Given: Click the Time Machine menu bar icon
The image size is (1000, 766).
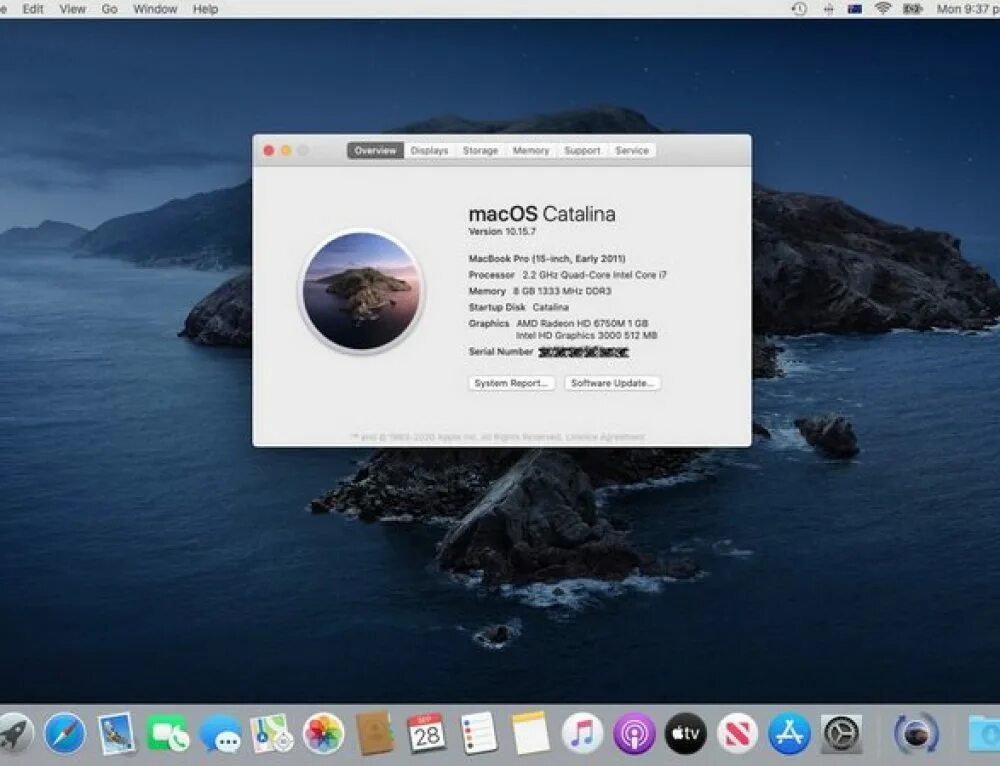Looking at the screenshot, I should pos(799,9).
